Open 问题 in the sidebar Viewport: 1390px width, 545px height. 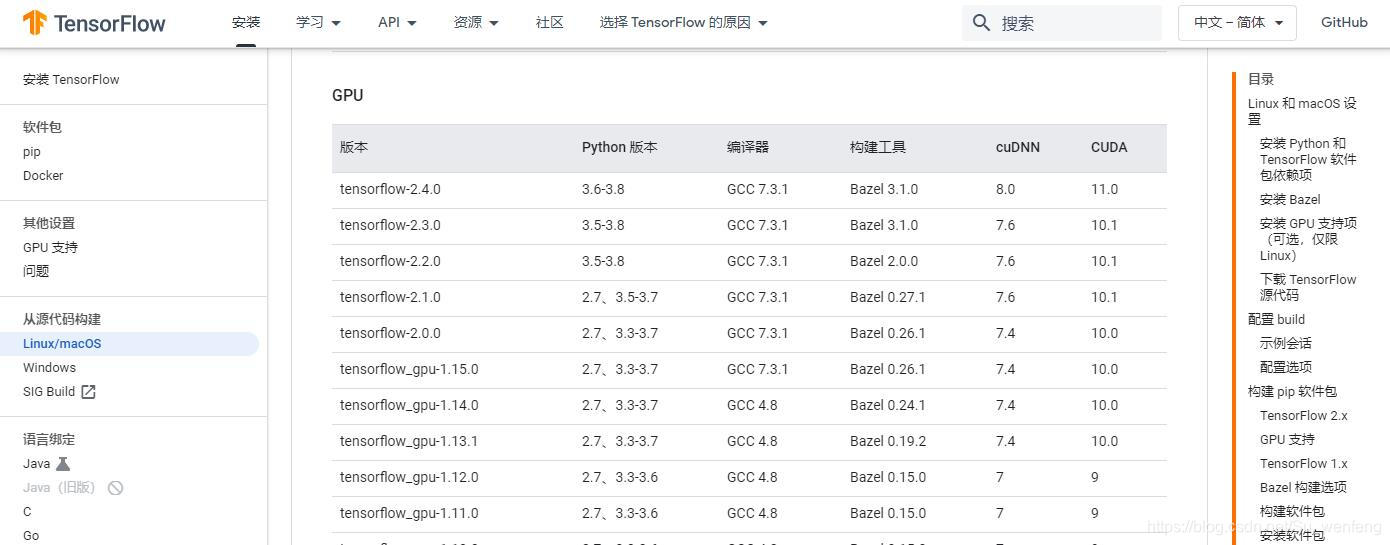click(x=36, y=272)
